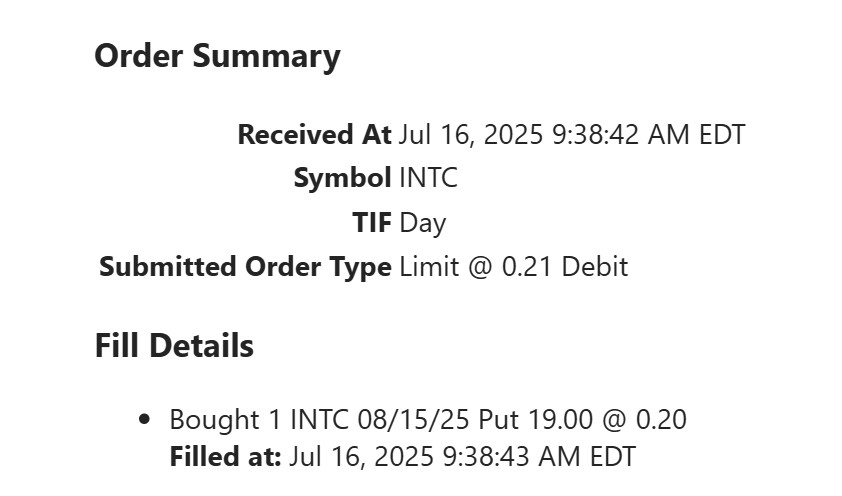Click the Filled at label

point(225,457)
